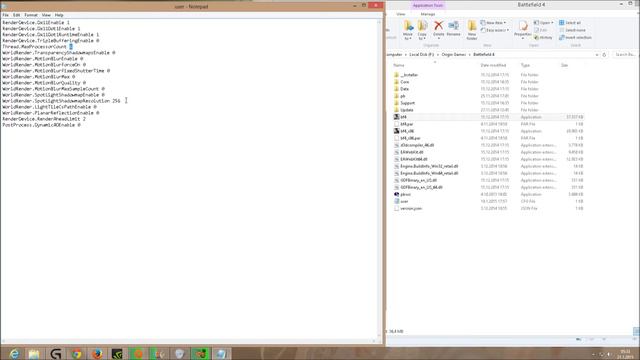Create a New folder from the ribbon
Screen dimensions: 640x360
[472, 30]
